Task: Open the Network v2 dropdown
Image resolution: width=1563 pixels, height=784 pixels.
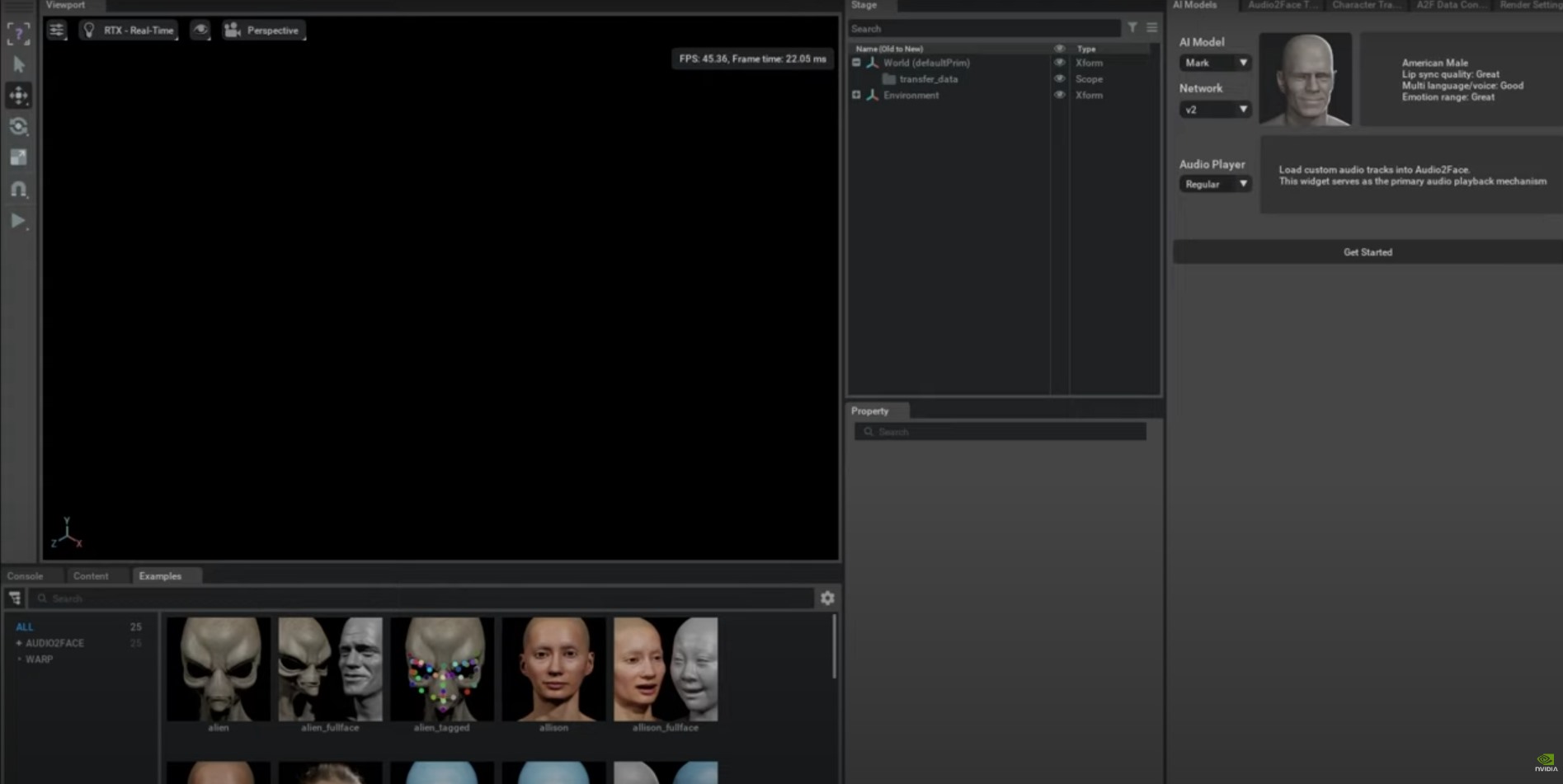Action: click(x=1215, y=110)
